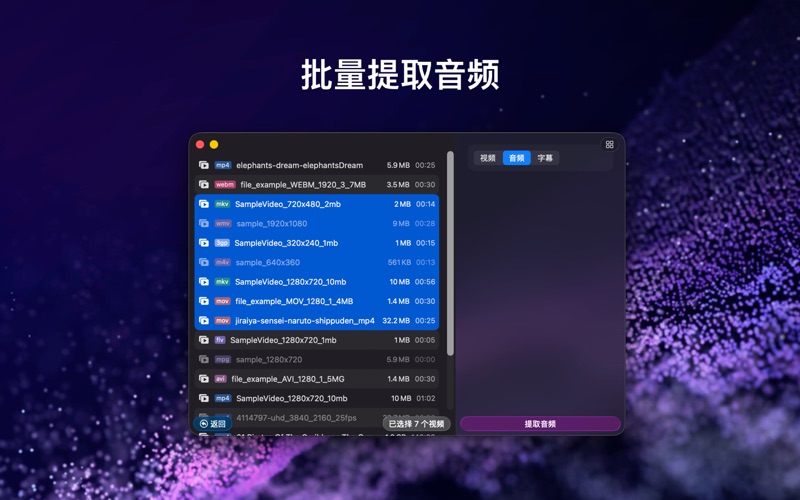Viewport: 800px width, 500px height.
Task: Click video icon beside SampleVideo_320x240_1mb
Action: tap(204, 243)
